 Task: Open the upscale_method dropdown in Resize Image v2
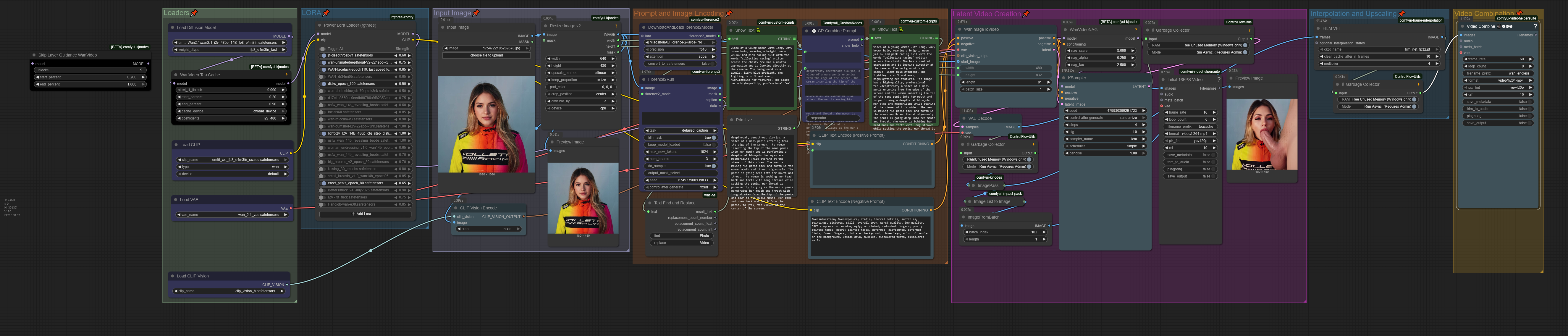[581, 72]
